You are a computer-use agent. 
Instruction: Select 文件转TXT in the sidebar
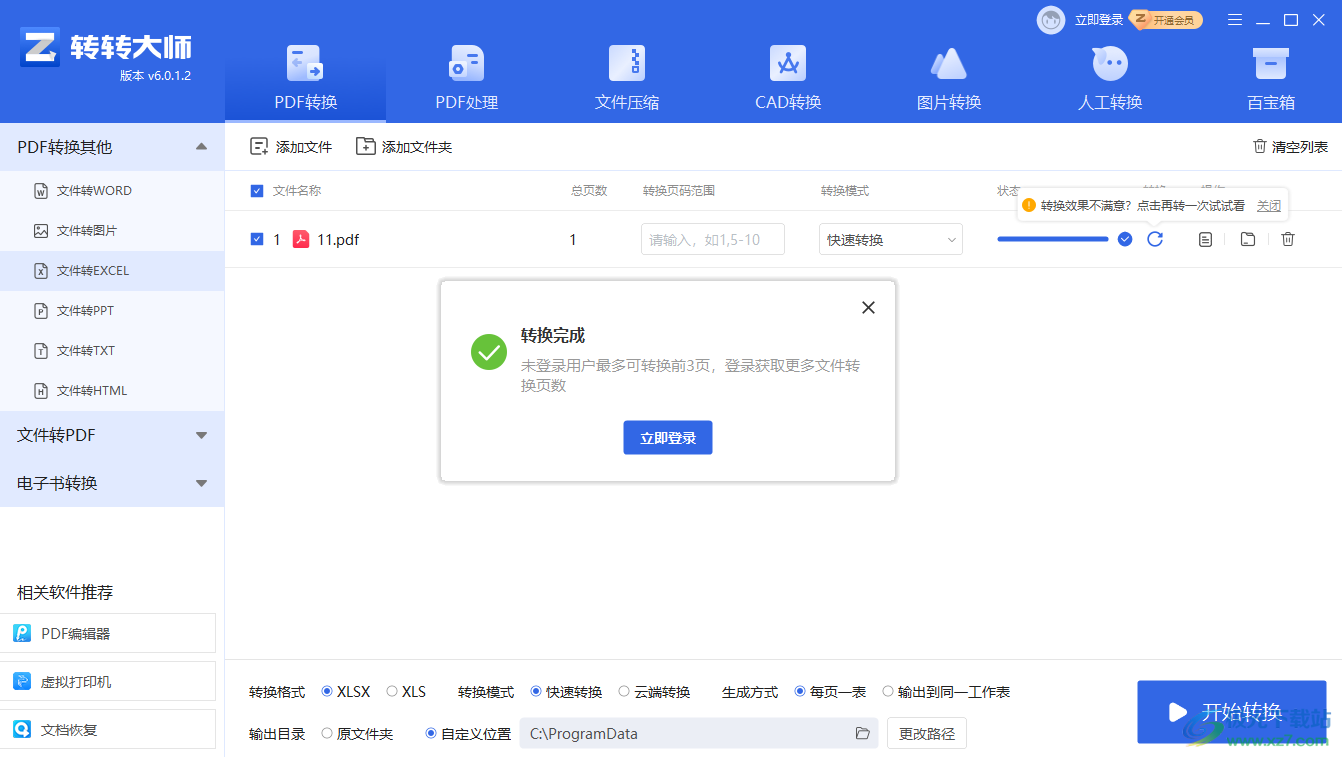click(112, 351)
